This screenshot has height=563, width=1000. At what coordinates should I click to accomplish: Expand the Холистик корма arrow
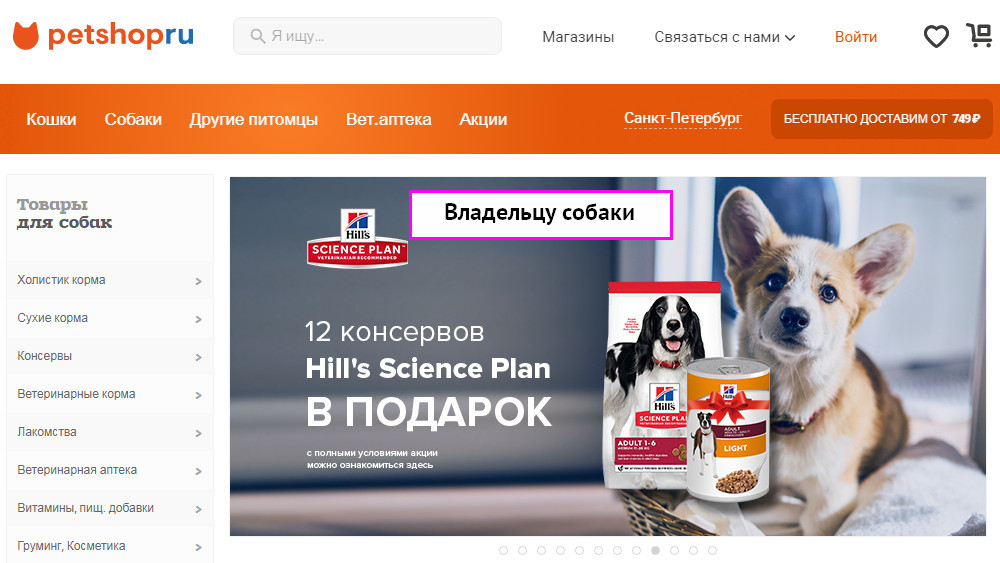coord(198,281)
